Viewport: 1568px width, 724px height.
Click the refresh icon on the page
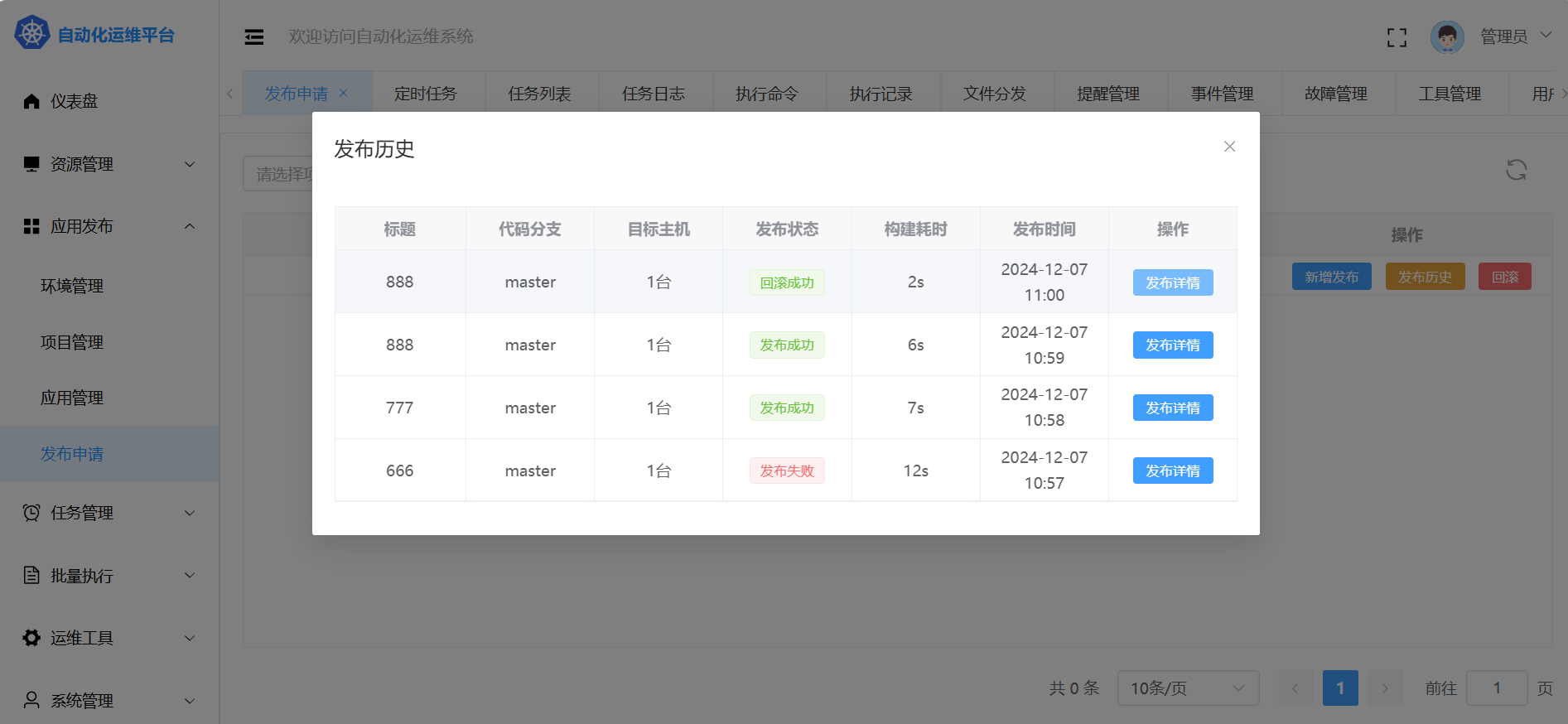[1516, 170]
